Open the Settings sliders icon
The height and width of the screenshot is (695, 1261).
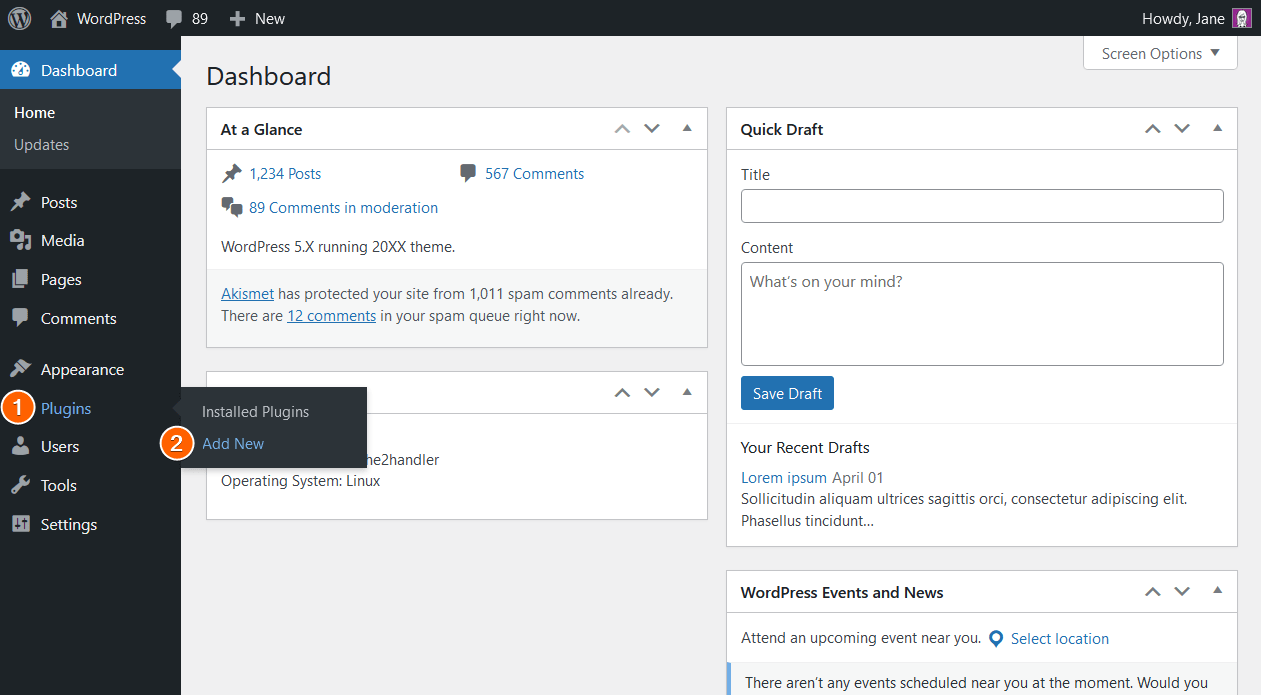20,524
